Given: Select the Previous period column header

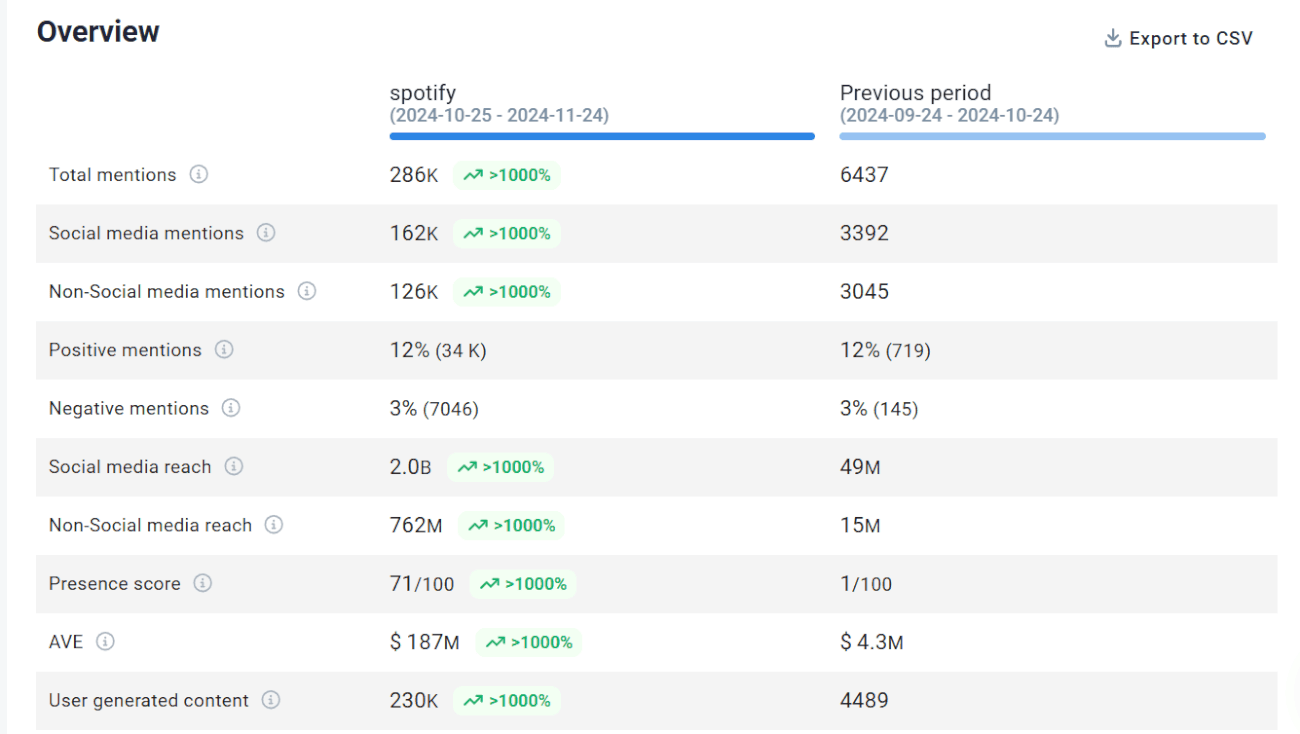Looking at the screenshot, I should (x=915, y=92).
